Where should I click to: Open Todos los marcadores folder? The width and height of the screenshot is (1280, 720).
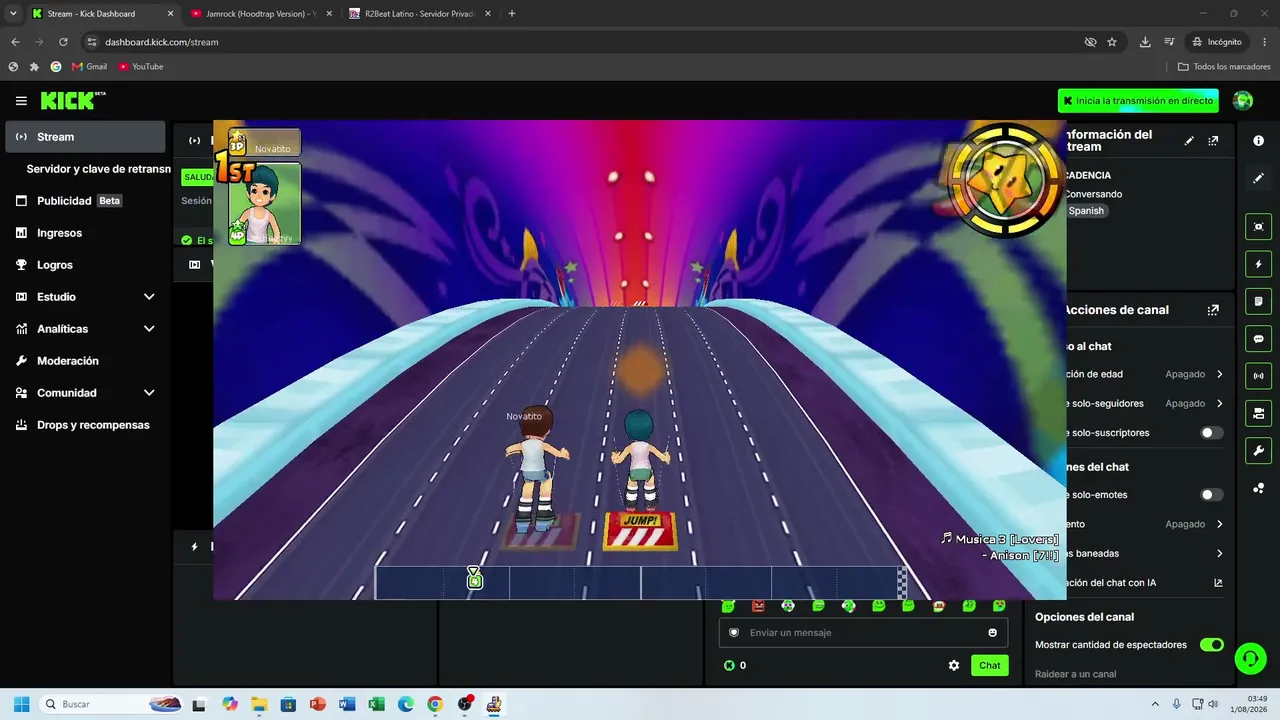coord(1224,67)
